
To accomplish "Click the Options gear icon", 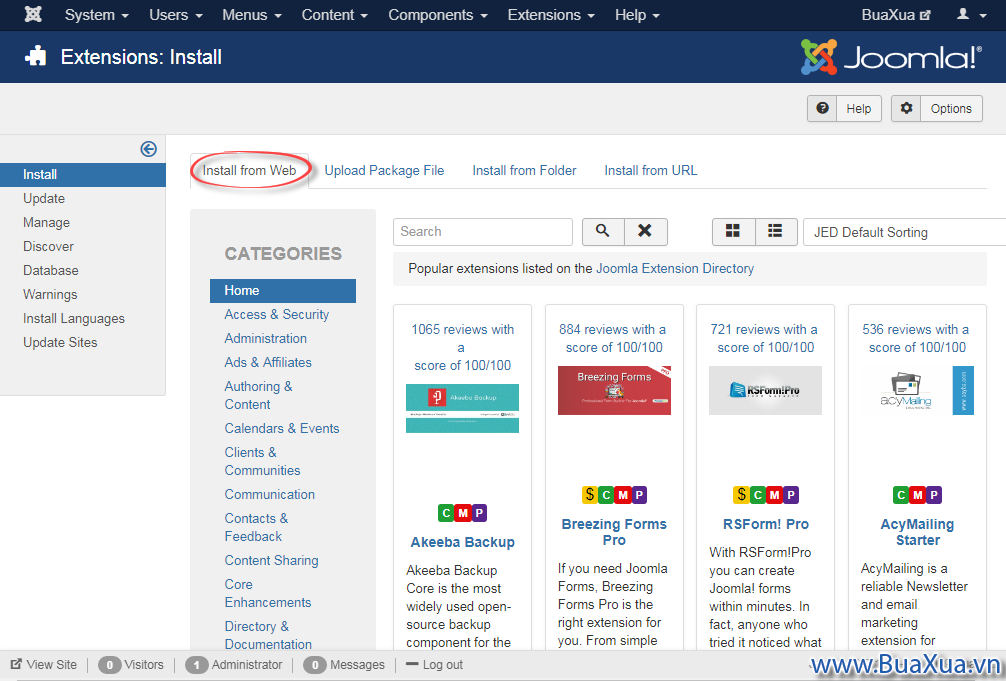I will pos(906,108).
